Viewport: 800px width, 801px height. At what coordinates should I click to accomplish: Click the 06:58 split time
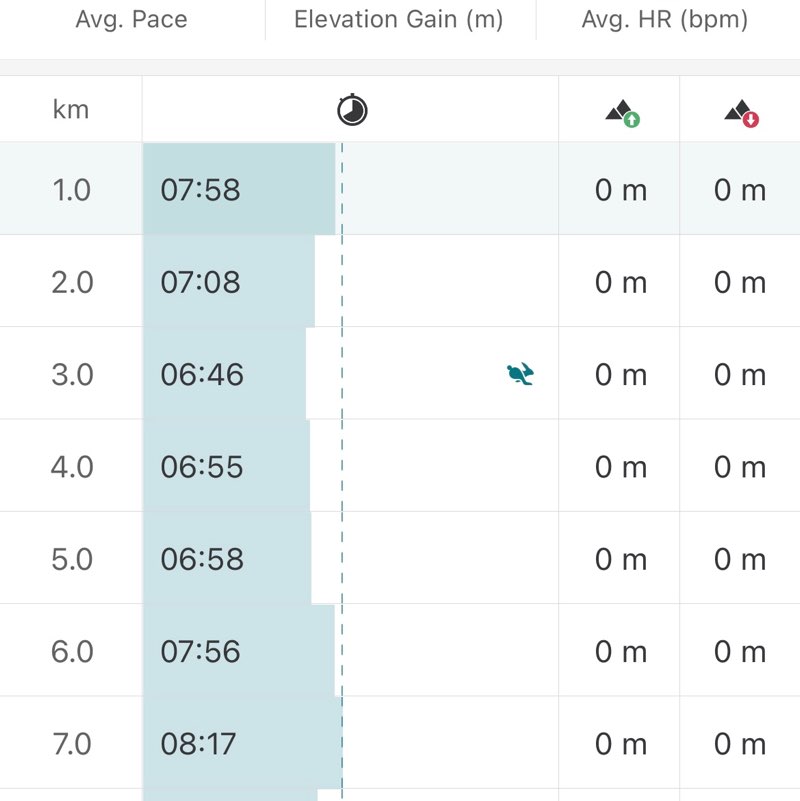tap(202, 559)
